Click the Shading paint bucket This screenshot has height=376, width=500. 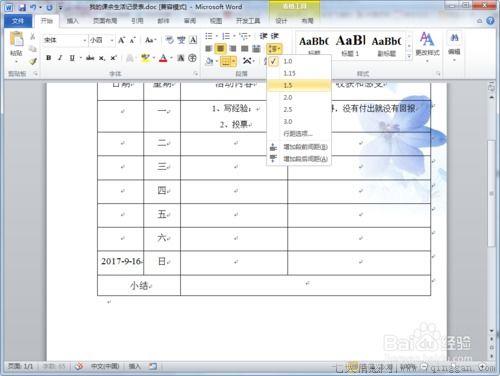209,61
